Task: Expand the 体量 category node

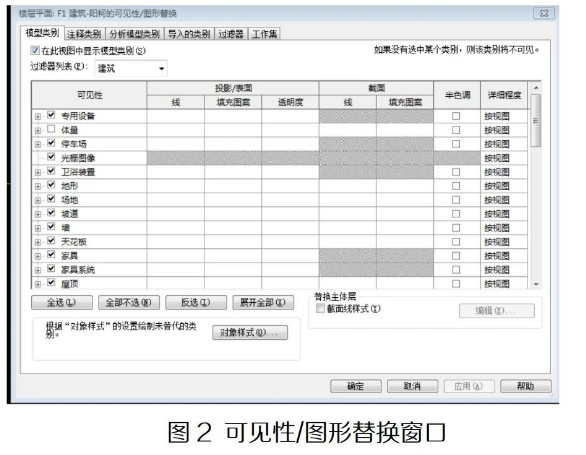Action: (x=38, y=130)
